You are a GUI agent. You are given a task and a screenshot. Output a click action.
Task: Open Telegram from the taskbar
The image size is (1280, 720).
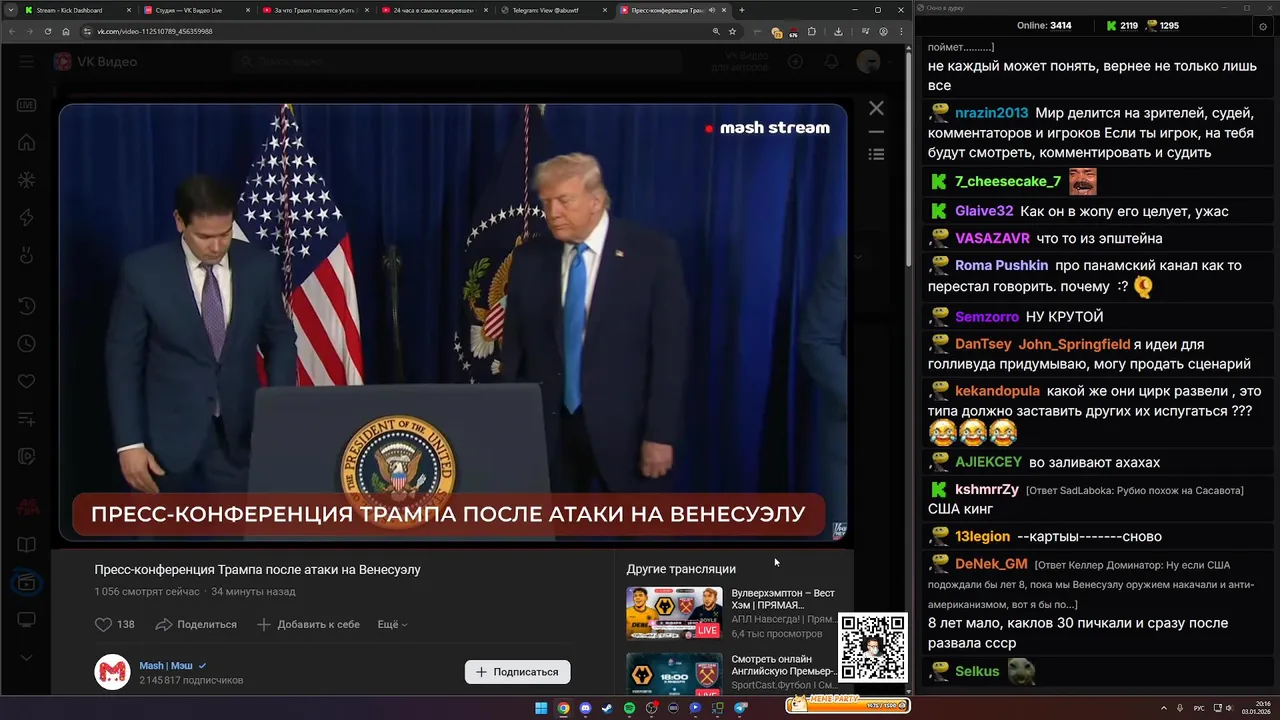(741, 708)
